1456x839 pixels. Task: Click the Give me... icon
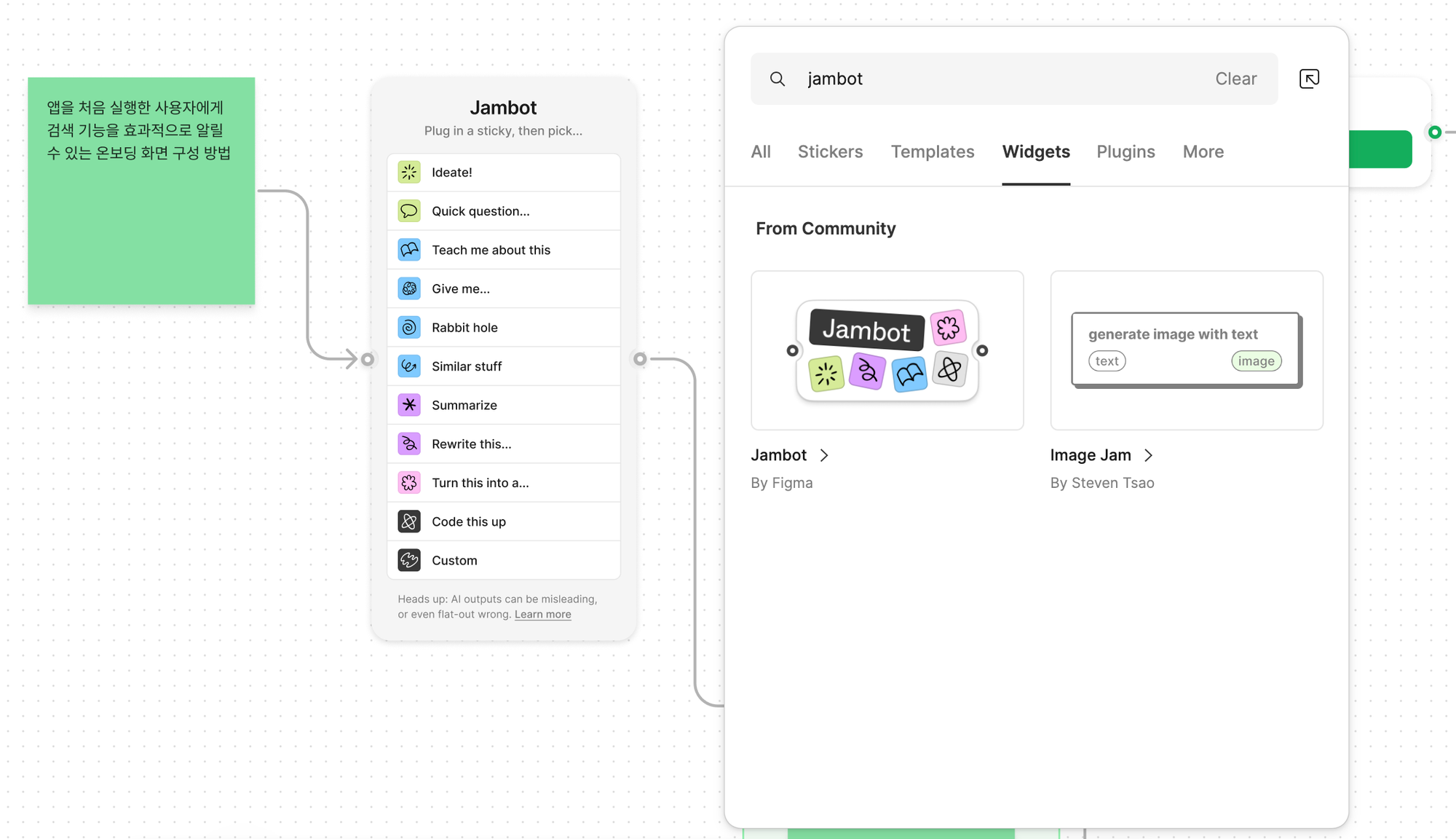click(409, 288)
